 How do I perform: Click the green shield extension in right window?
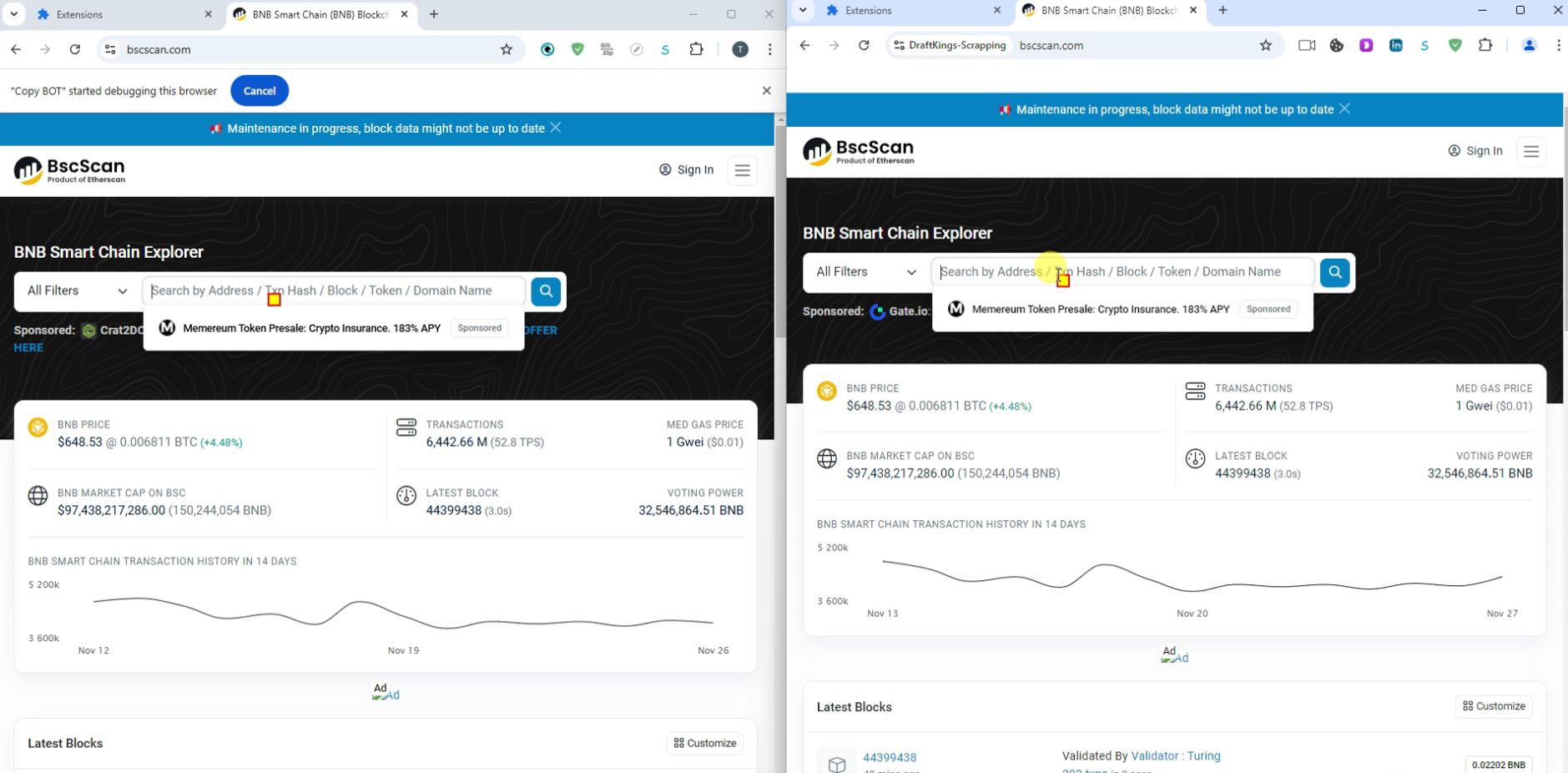coord(1455,45)
